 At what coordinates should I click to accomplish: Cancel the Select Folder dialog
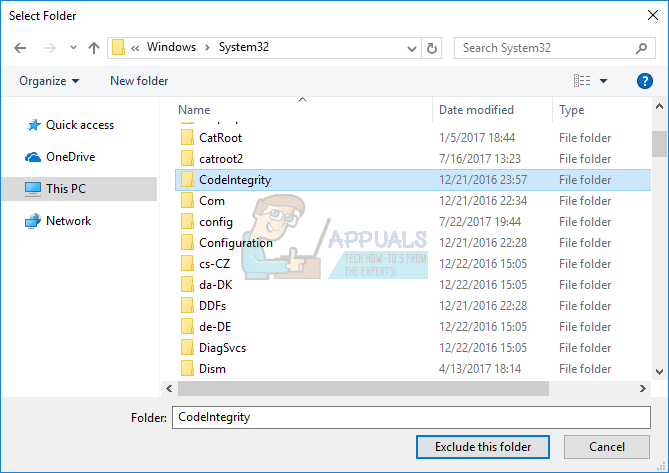tap(607, 447)
